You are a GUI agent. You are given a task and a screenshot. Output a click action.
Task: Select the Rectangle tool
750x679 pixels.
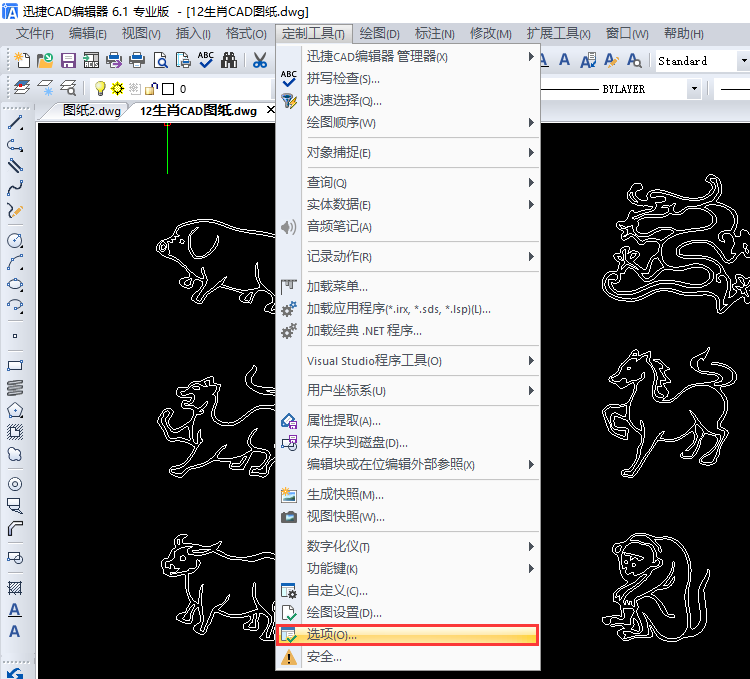(15, 366)
